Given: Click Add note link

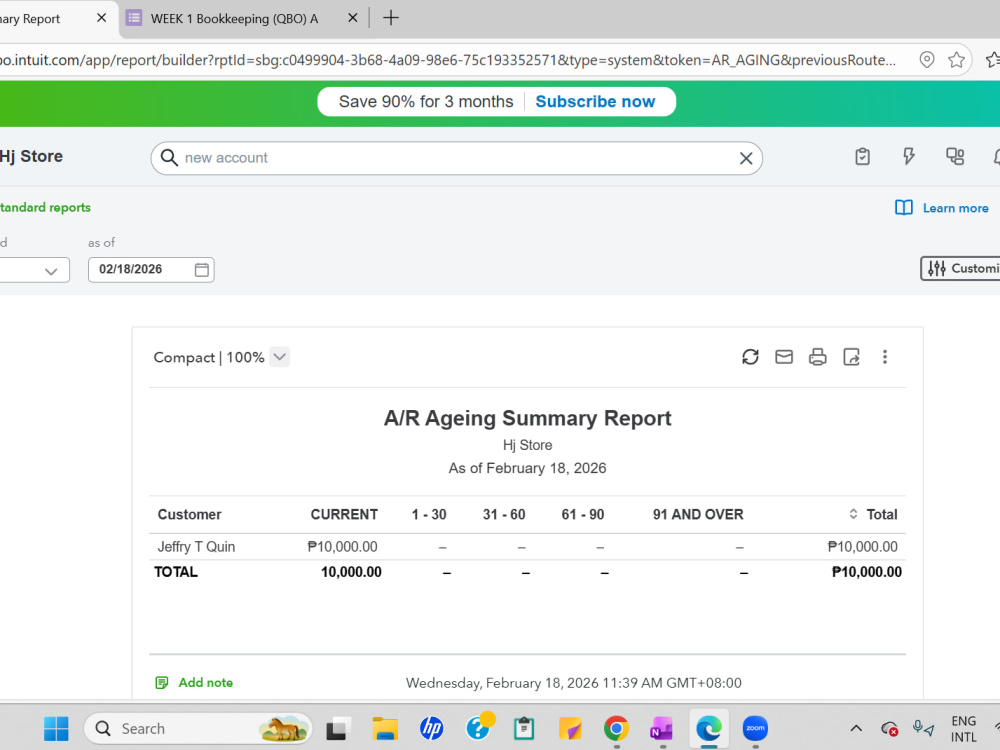Looking at the screenshot, I should (x=205, y=682).
